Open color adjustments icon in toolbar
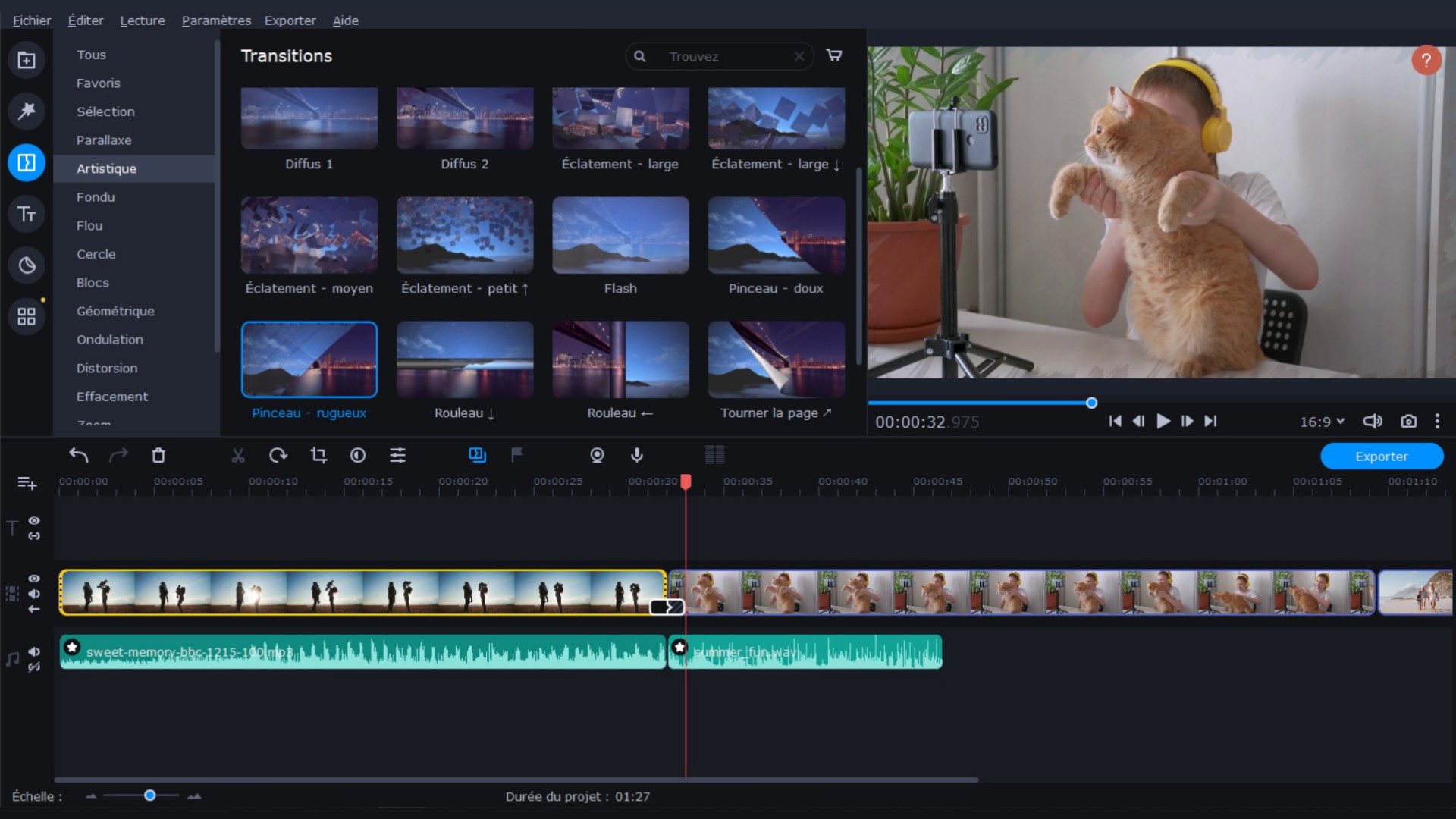The image size is (1456, 819). (x=358, y=455)
